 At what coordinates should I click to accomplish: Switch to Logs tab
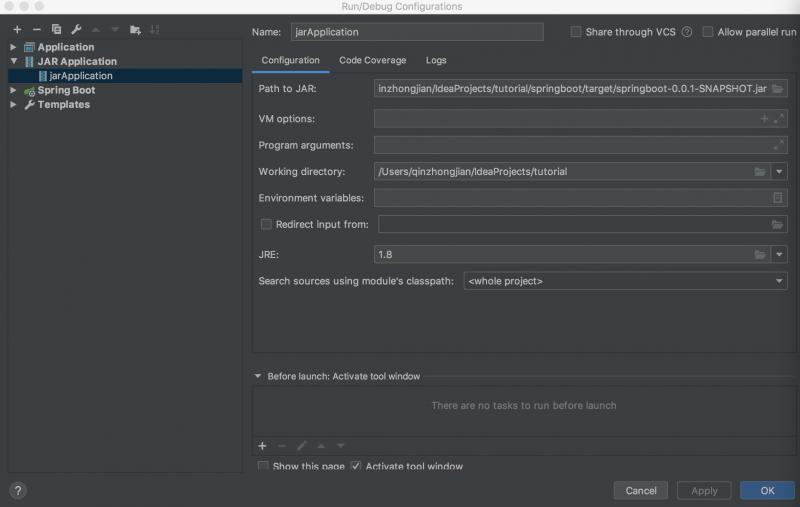pos(436,60)
